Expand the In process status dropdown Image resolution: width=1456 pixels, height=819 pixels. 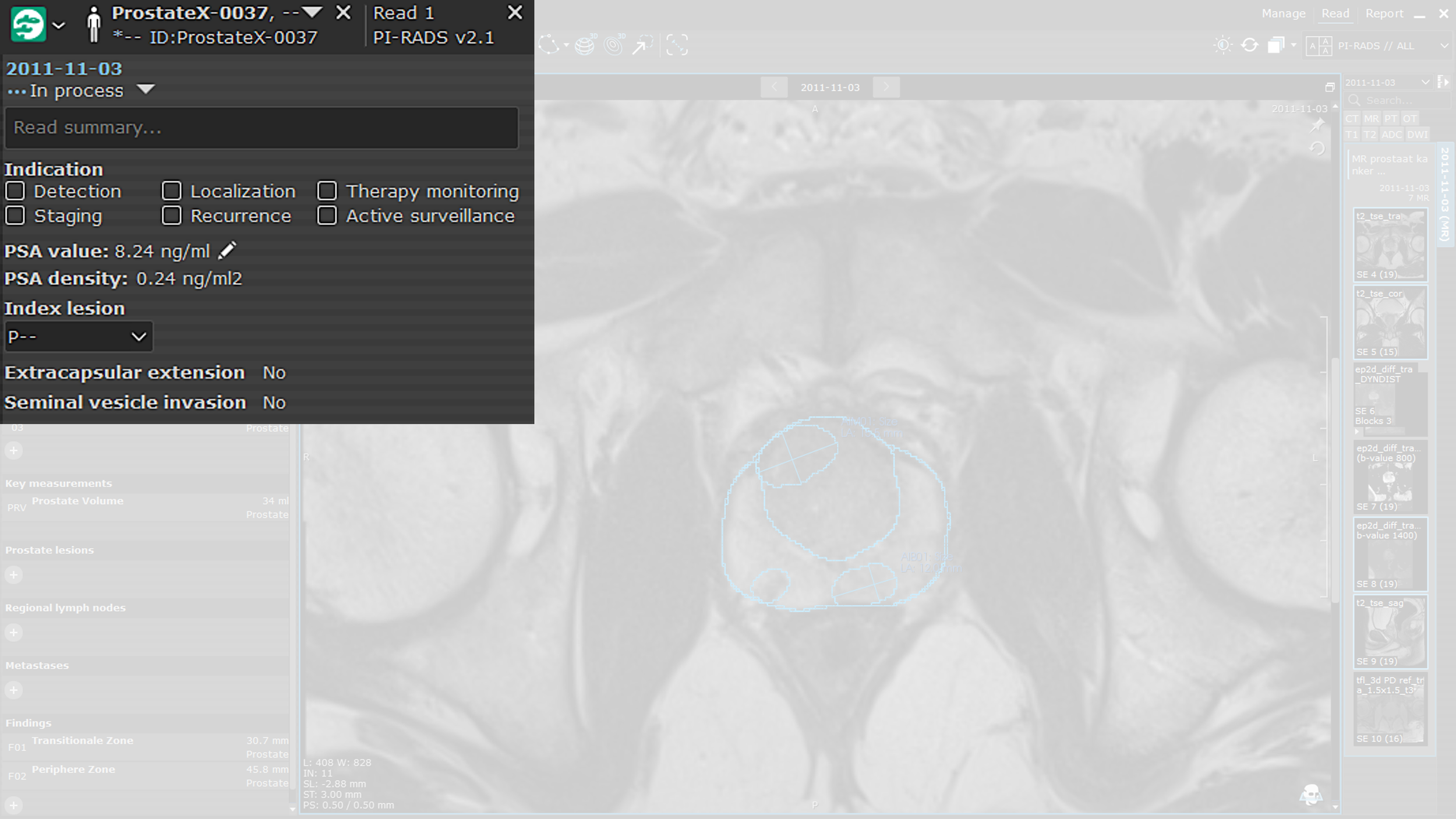click(146, 90)
